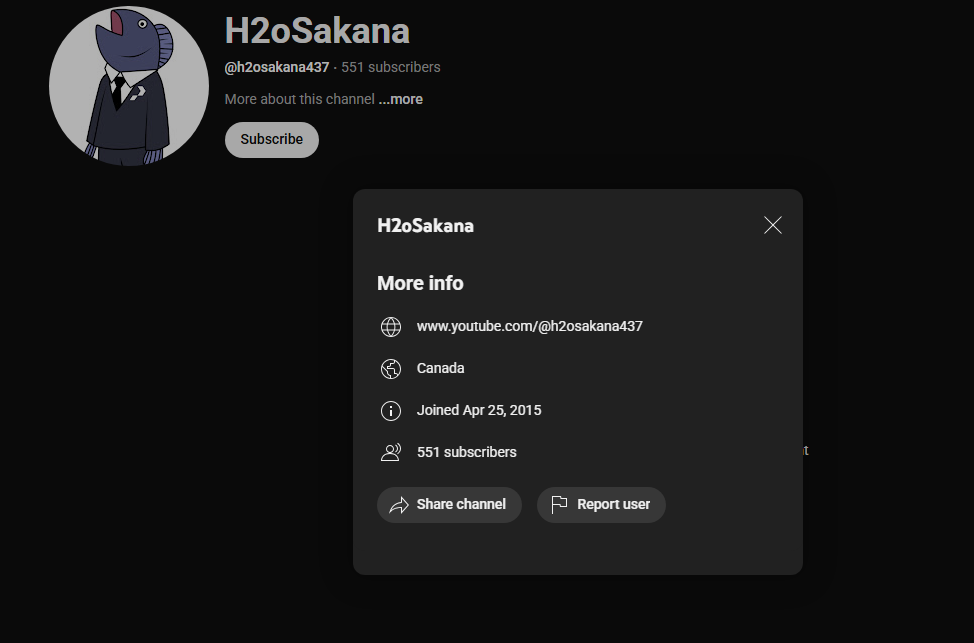This screenshot has width=974, height=643.
Task: Click the Joined Apr 25, 2015 text
Action: click(x=479, y=410)
